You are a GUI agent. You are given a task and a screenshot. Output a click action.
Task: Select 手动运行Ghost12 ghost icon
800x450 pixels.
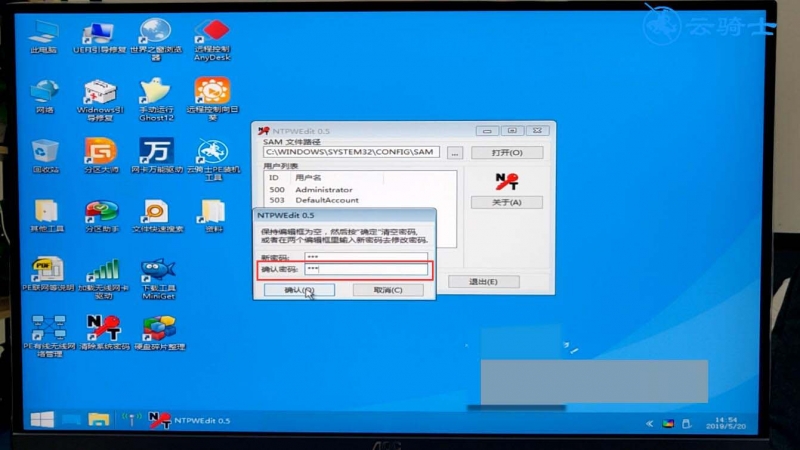tap(156, 100)
